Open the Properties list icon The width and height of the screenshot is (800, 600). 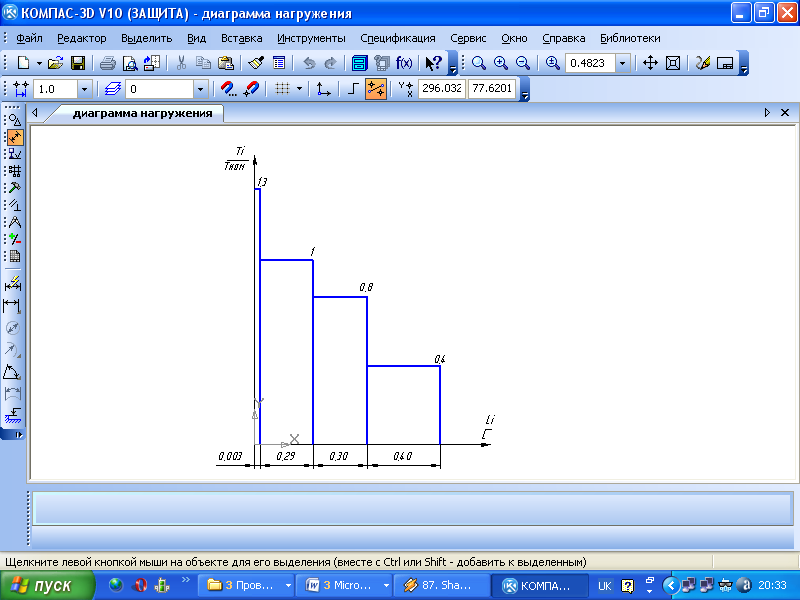(279, 63)
